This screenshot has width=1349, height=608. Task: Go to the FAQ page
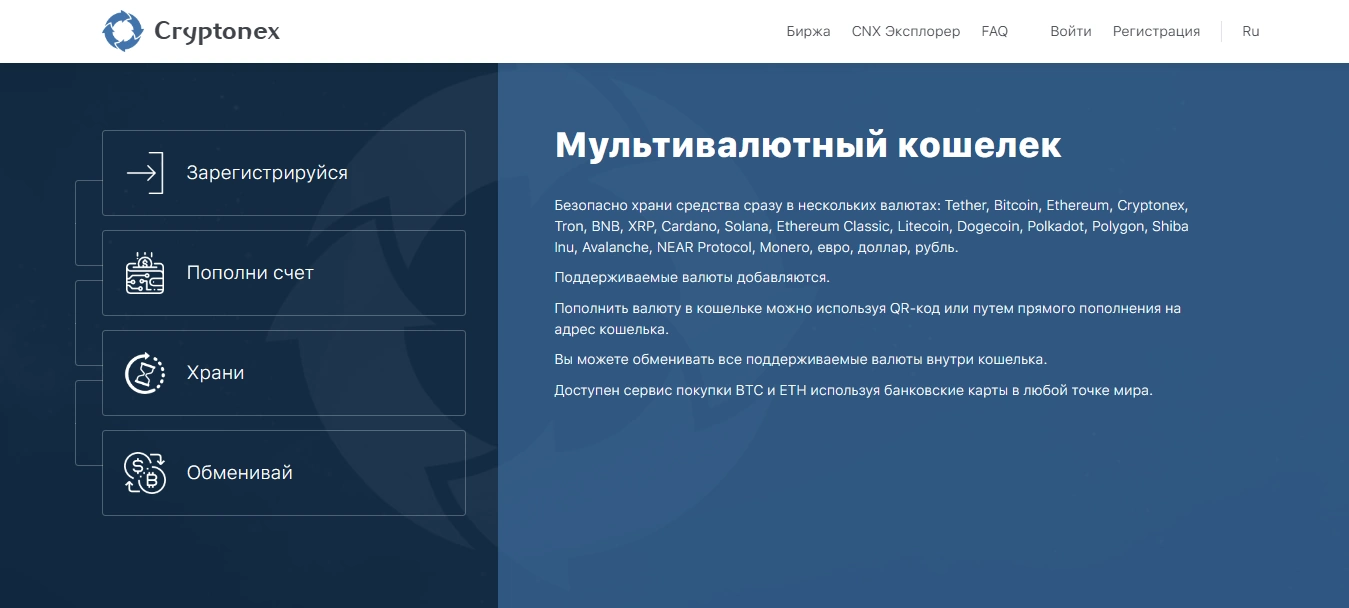[x=995, y=31]
